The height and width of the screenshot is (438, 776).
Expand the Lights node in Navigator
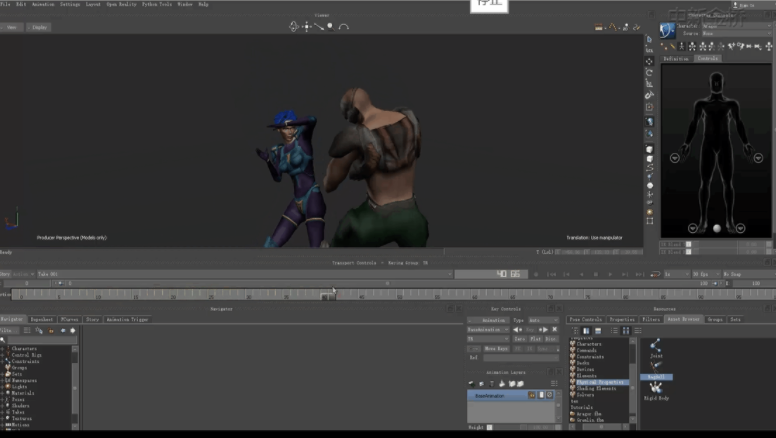coord(2,387)
